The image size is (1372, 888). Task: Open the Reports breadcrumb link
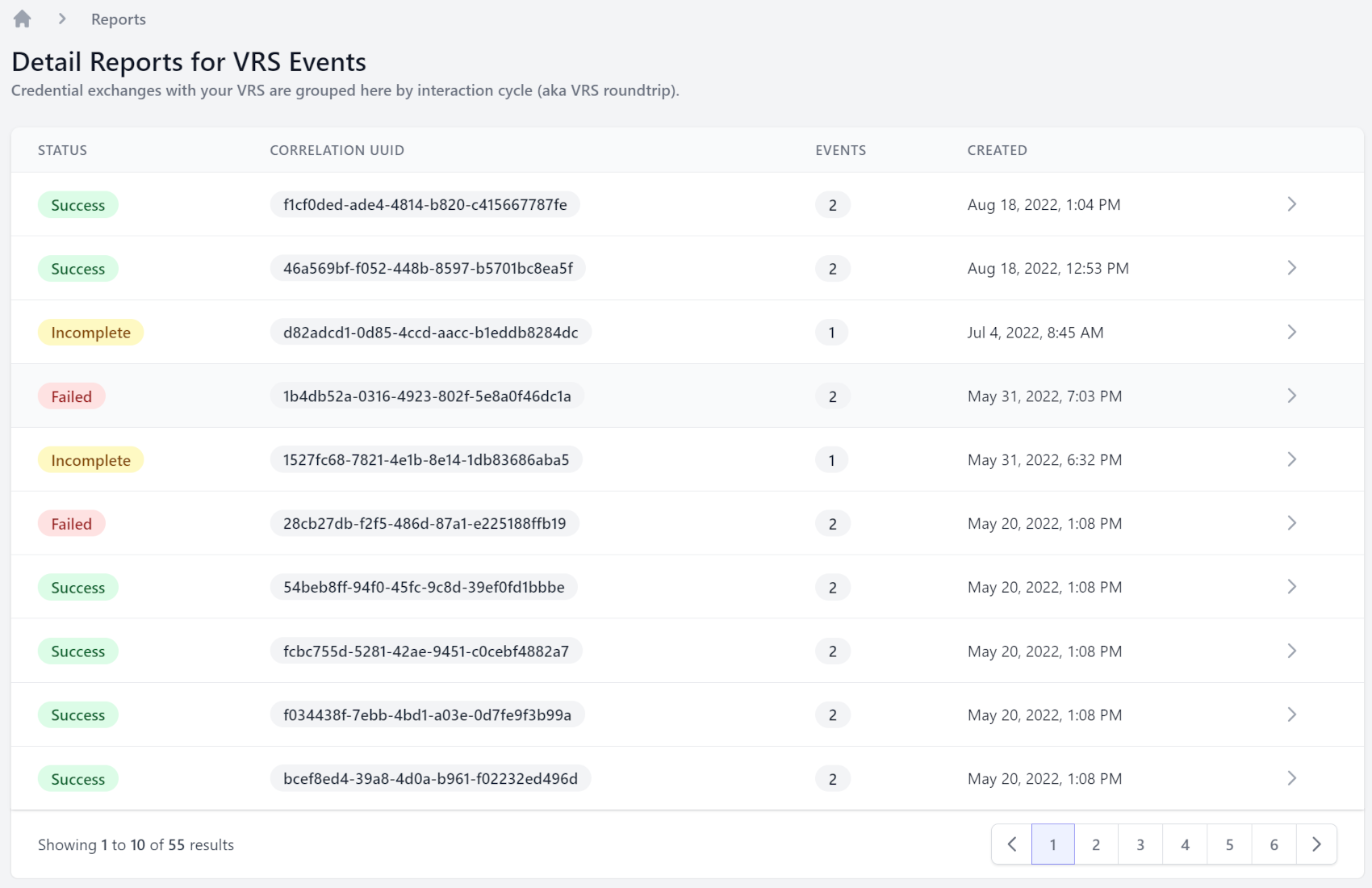coord(118,19)
